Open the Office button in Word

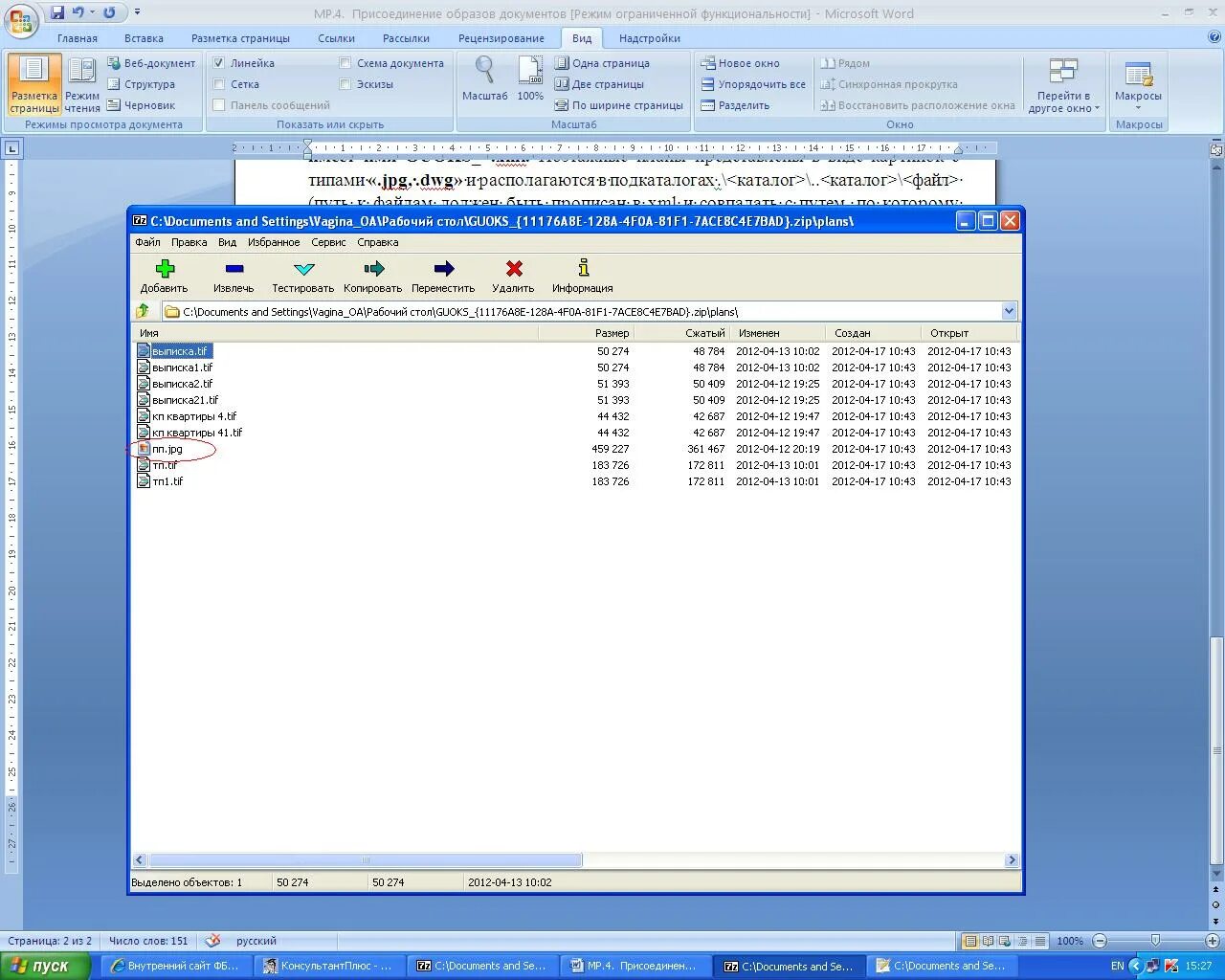21,19
